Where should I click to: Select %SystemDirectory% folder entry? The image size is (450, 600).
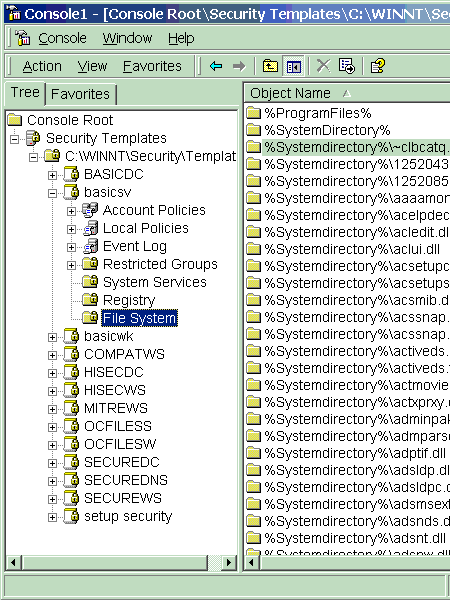pyautogui.click(x=327, y=130)
